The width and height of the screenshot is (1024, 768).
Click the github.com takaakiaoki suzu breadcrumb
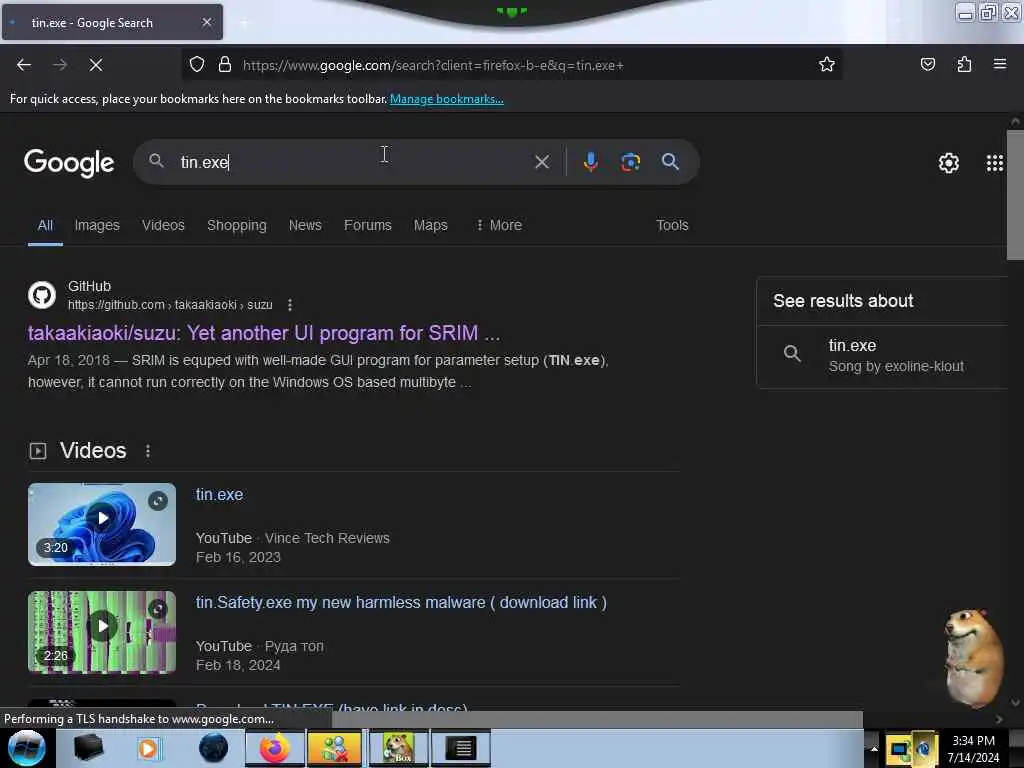170,305
